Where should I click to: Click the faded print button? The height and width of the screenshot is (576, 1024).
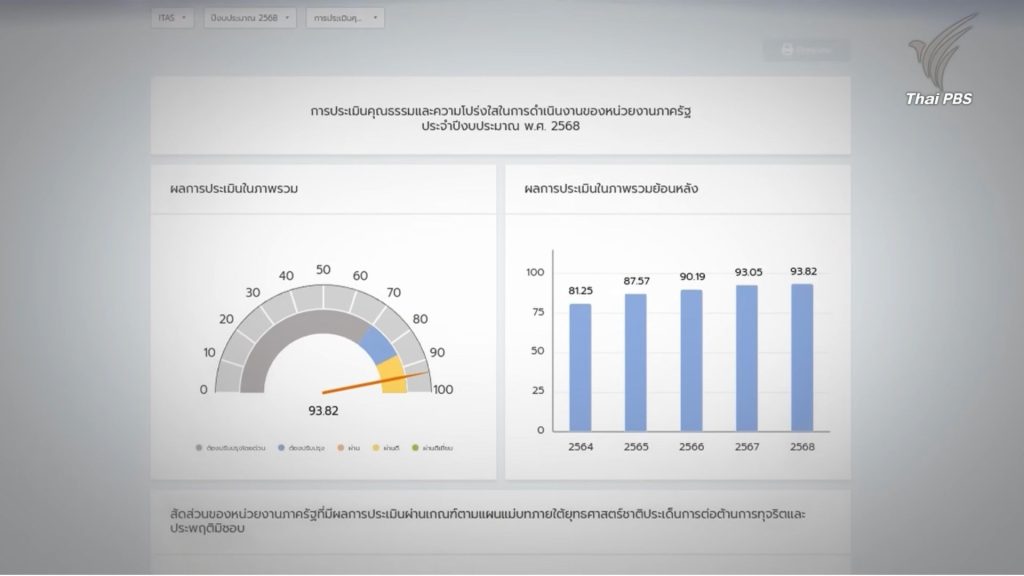(806, 49)
